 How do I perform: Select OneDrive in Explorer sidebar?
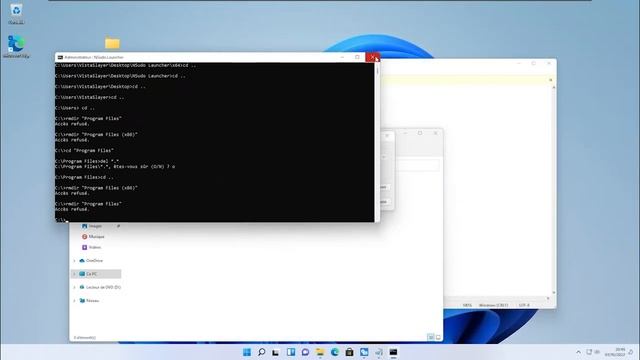click(x=94, y=260)
